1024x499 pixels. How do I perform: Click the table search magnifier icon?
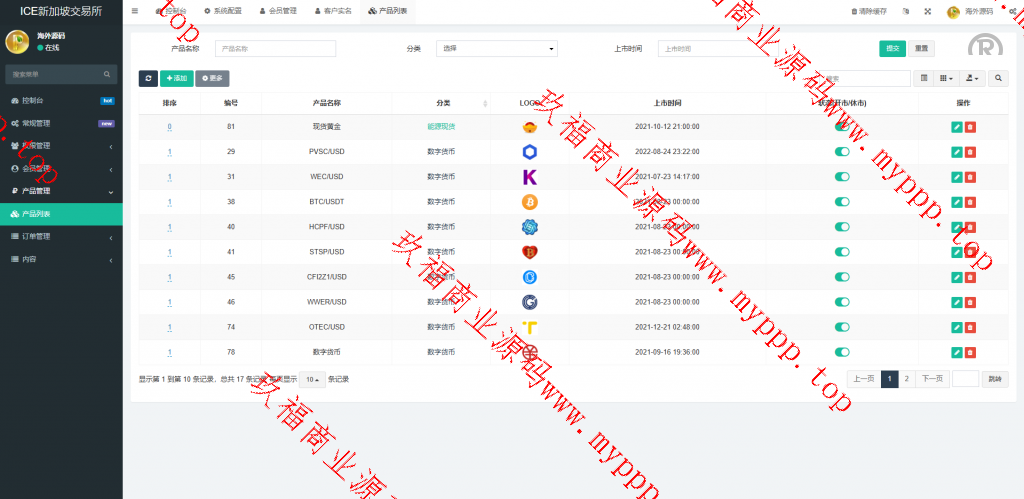tap(999, 78)
